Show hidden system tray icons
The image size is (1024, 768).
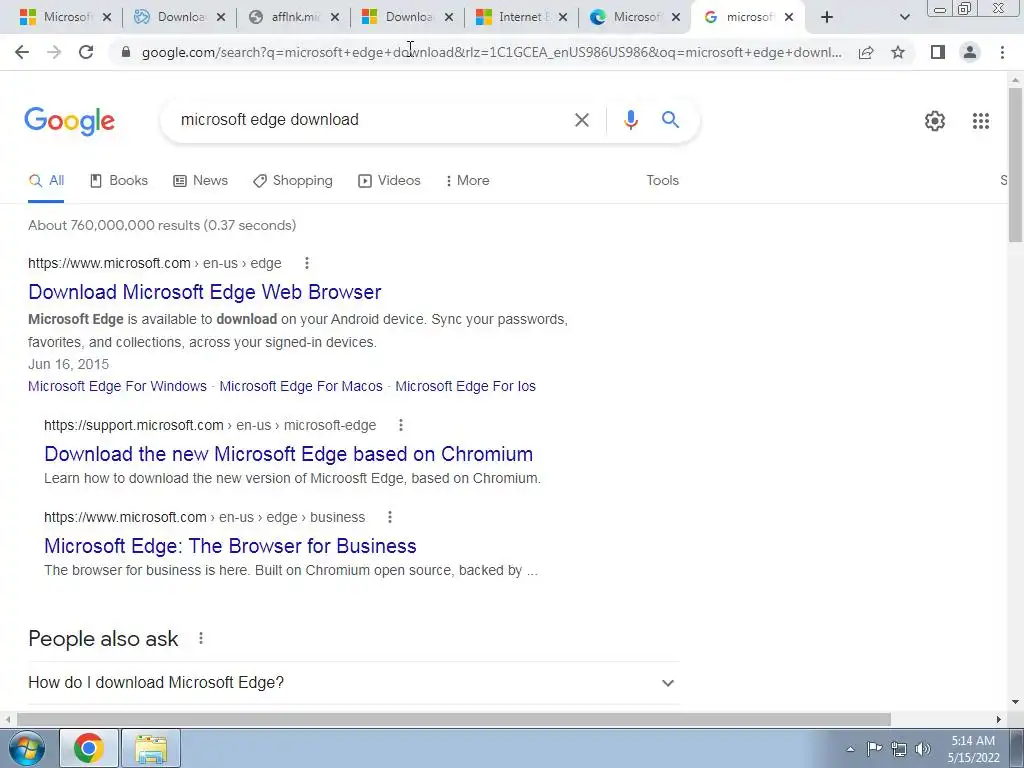[x=850, y=749]
